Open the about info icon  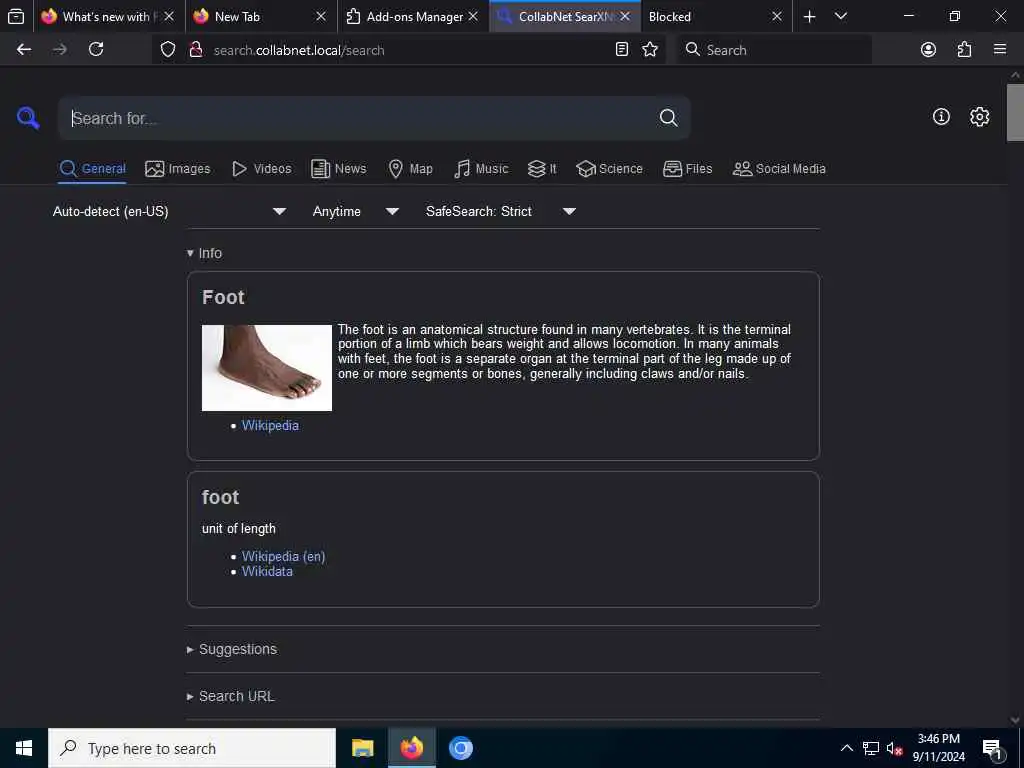(x=941, y=117)
